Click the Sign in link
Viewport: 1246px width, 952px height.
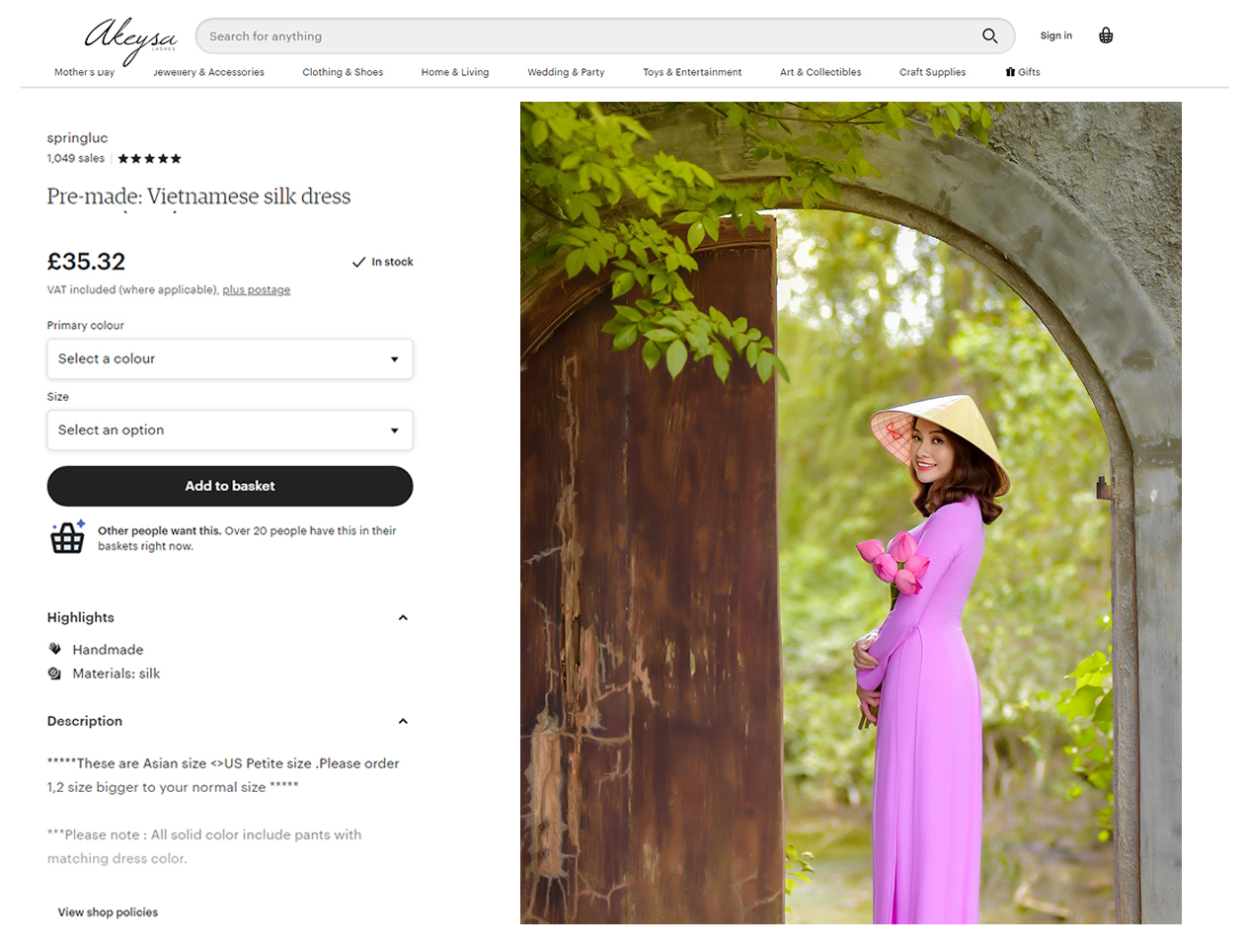tap(1055, 36)
